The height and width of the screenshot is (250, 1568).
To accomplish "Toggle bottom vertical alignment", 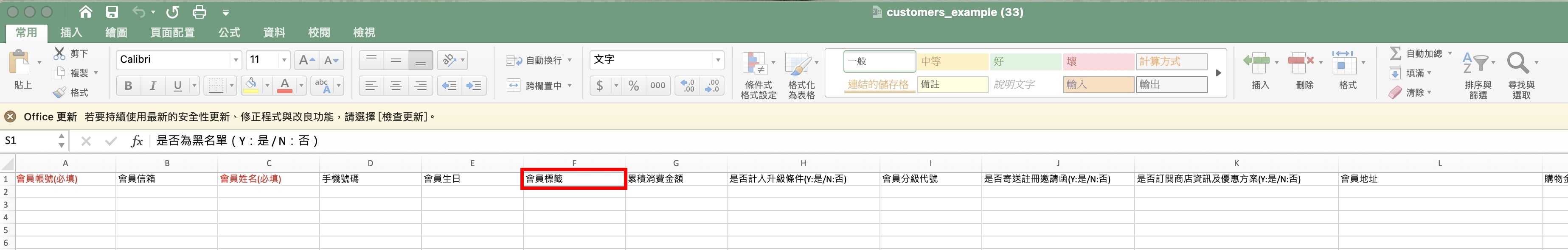I will [421, 60].
